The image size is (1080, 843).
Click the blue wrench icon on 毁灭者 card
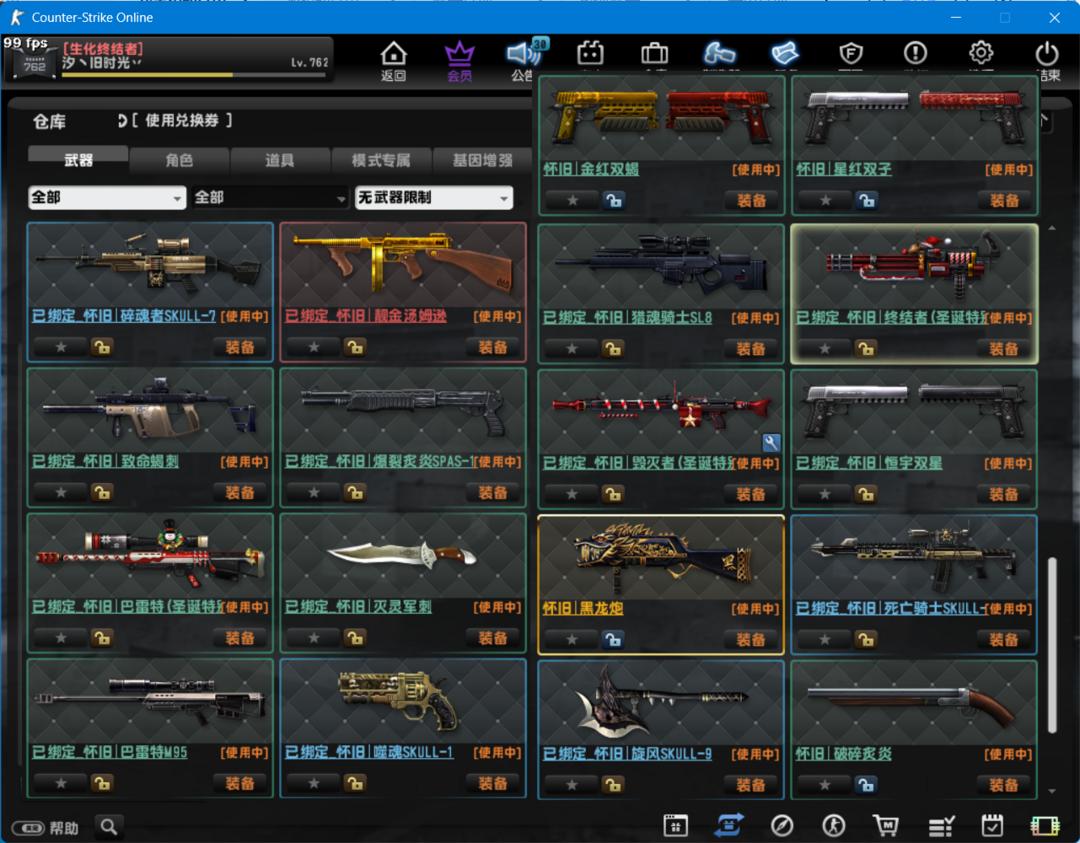tap(771, 442)
